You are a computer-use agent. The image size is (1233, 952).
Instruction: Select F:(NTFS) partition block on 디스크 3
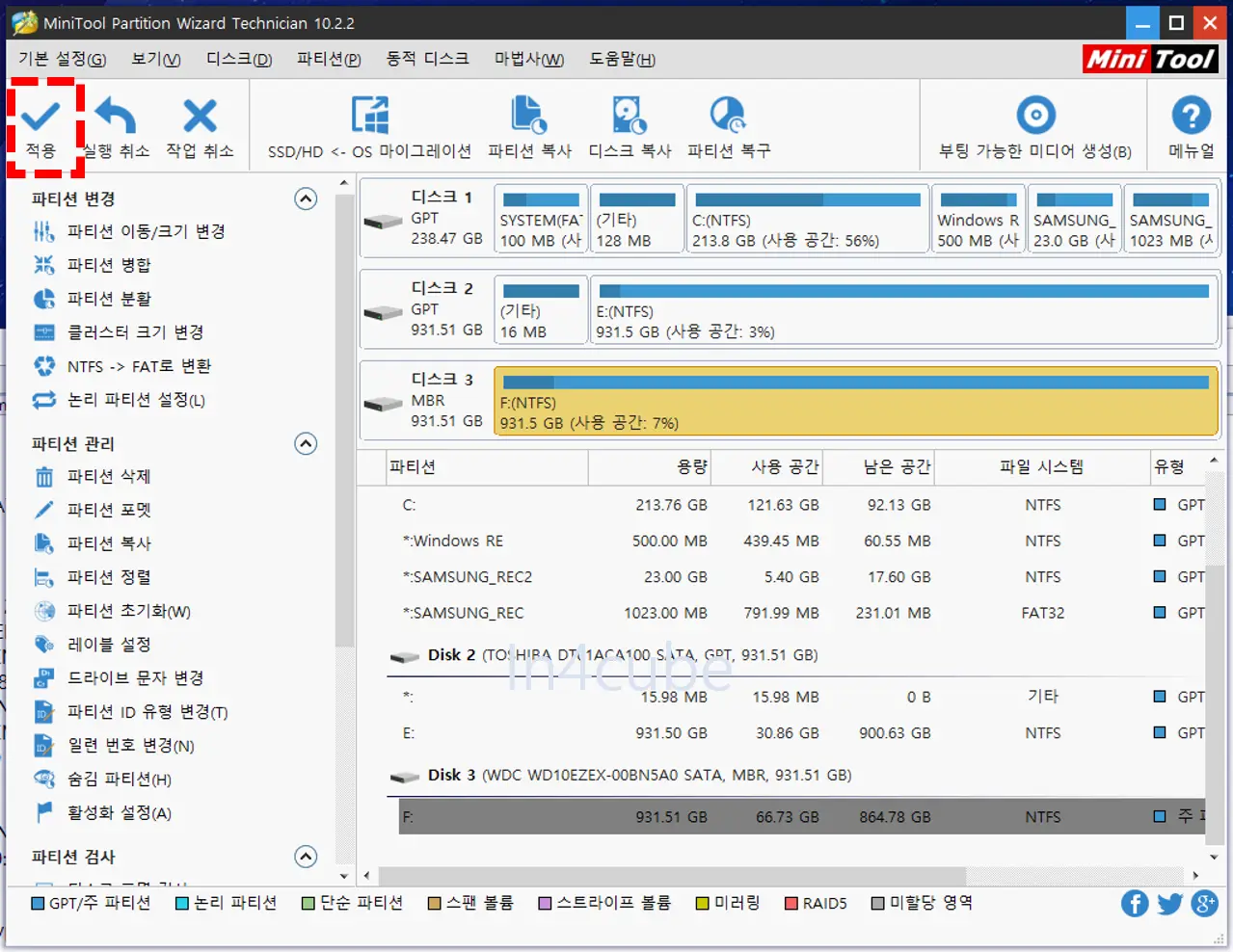[856, 400]
